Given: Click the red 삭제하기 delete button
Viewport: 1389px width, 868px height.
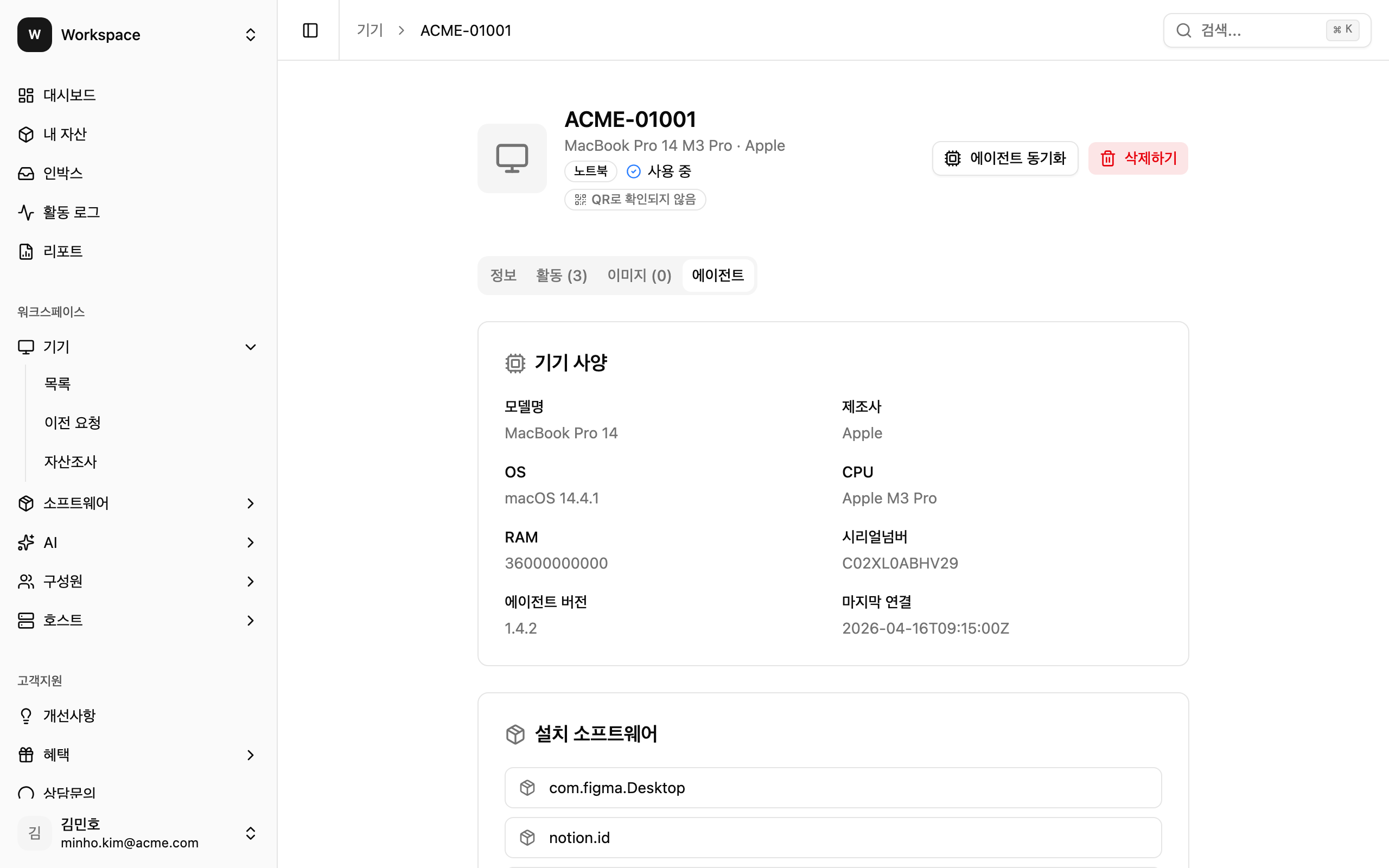Looking at the screenshot, I should point(1138,158).
